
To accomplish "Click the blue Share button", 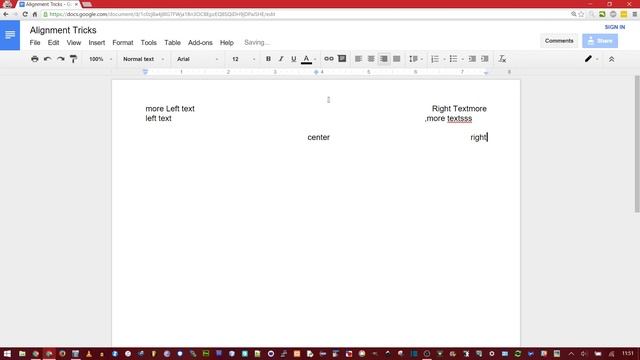I will click(600, 41).
